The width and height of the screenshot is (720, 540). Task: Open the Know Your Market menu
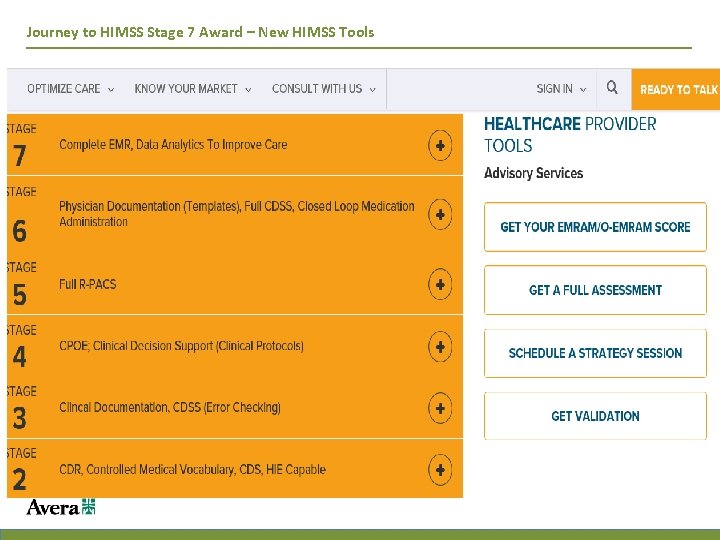tap(193, 89)
